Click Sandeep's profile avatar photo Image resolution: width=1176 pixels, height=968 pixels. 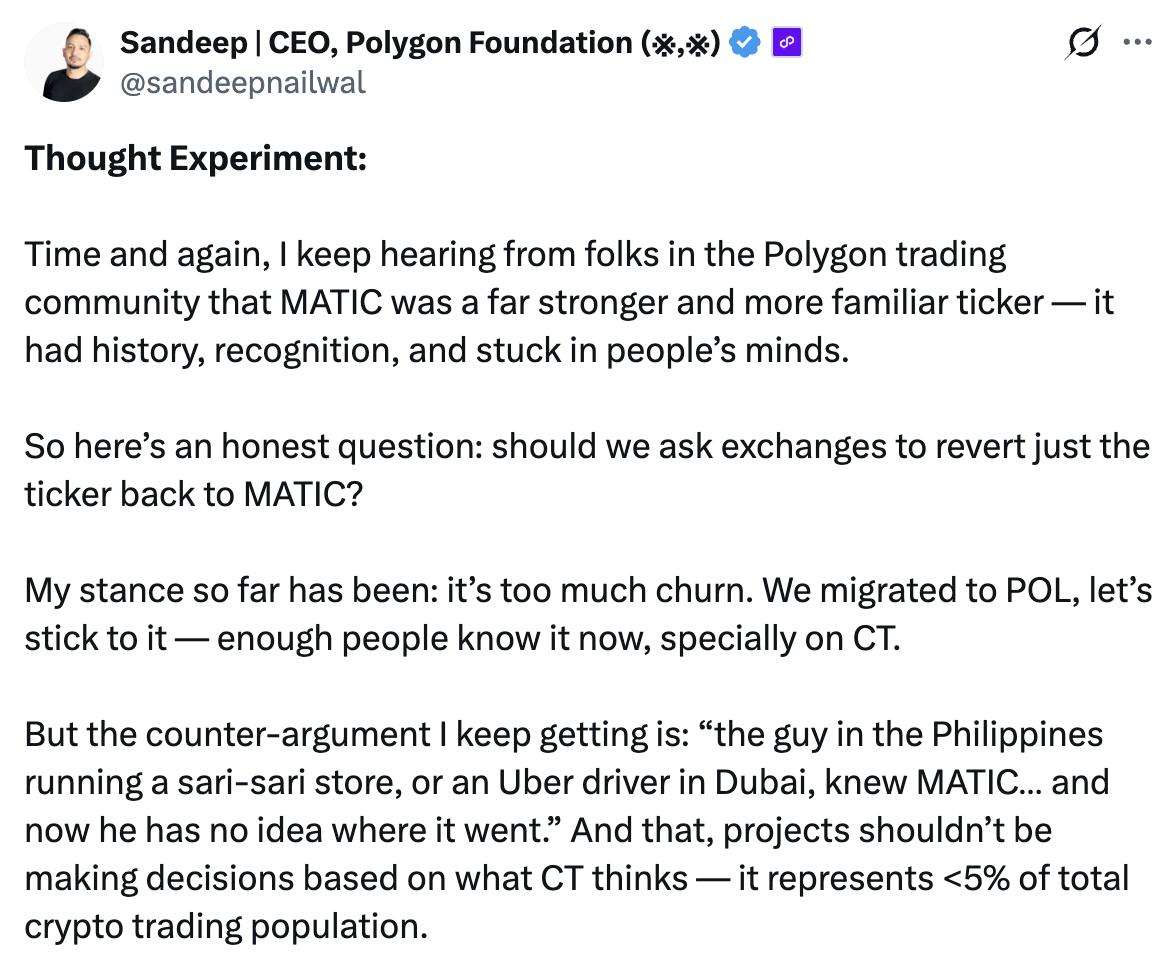[63, 62]
